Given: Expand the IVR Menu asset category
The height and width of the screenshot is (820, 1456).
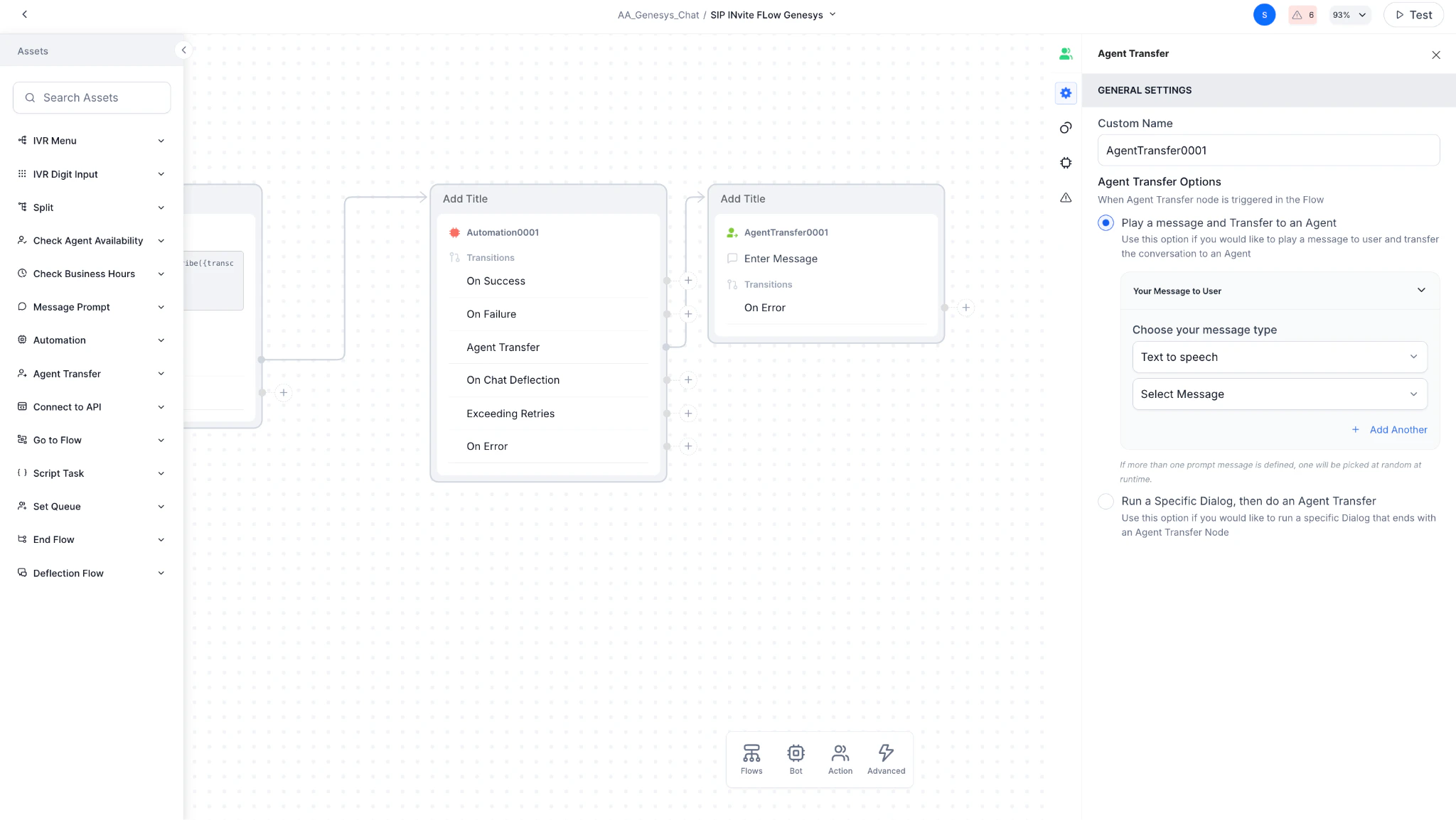Looking at the screenshot, I should click(x=161, y=140).
